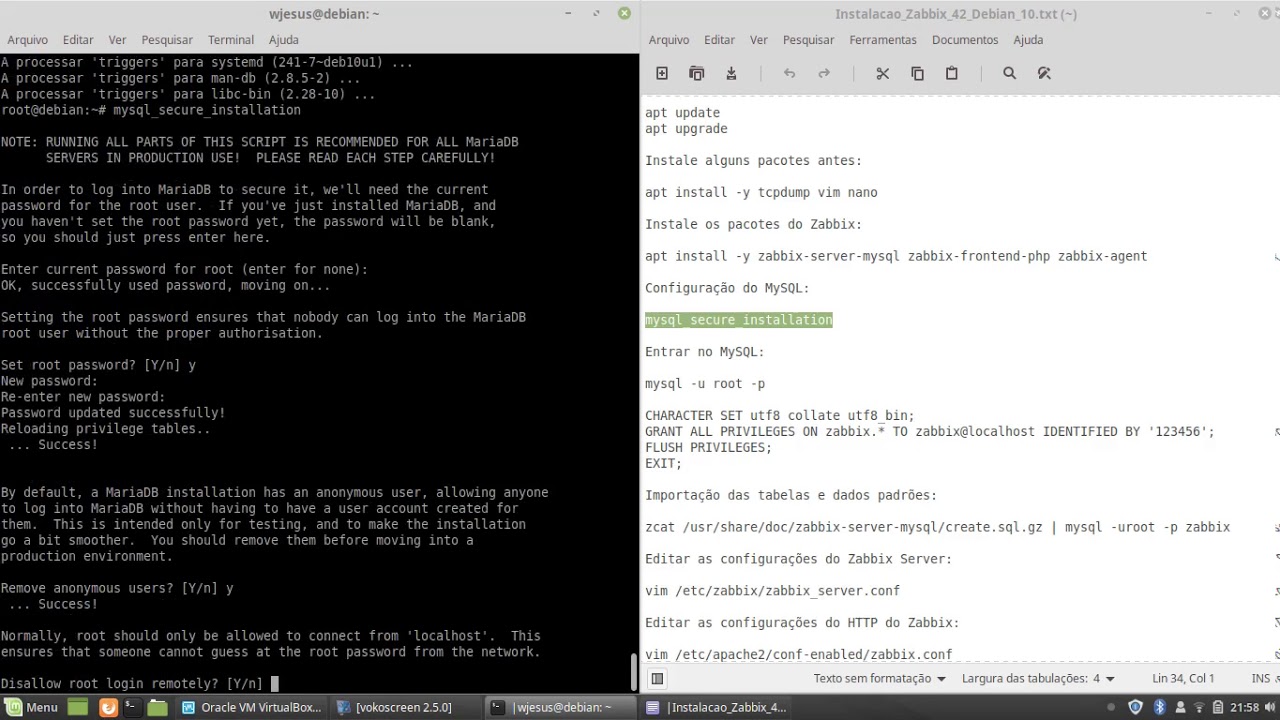Screen dimensions: 1280x720
Task: Open the Arquivo menu in the text editor
Action: pos(669,40)
